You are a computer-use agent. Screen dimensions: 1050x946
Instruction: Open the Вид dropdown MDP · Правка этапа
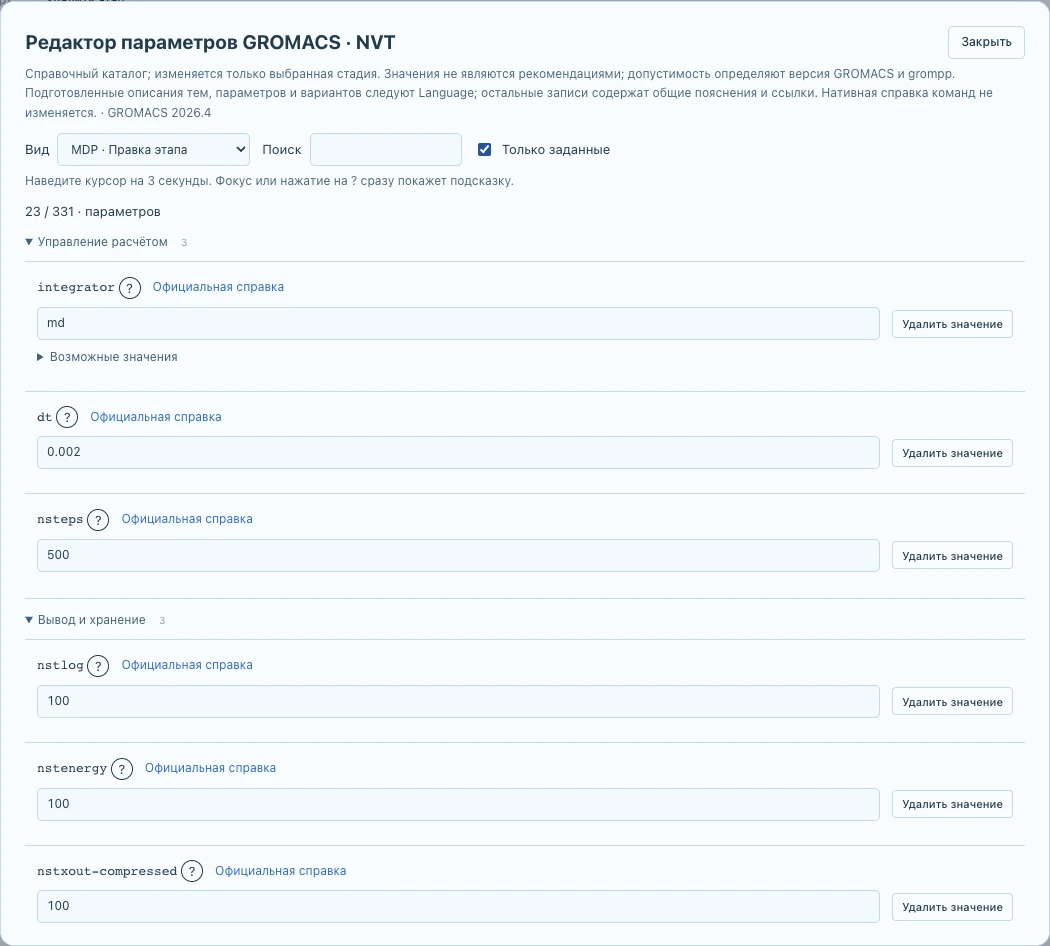coord(153,149)
